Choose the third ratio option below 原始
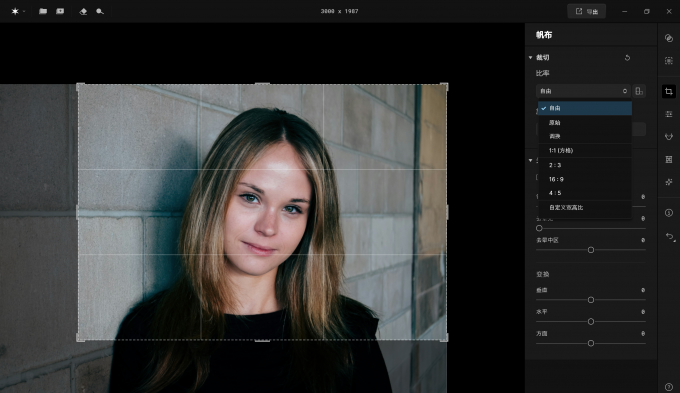Viewport: 680px width, 393px height. pyautogui.click(x=585, y=136)
